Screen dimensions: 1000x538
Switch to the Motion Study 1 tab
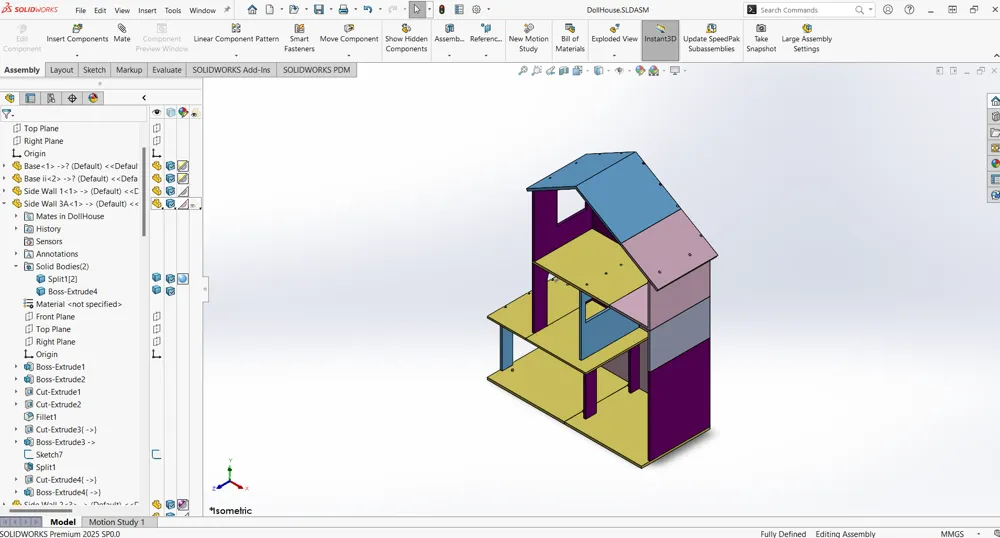[117, 522]
